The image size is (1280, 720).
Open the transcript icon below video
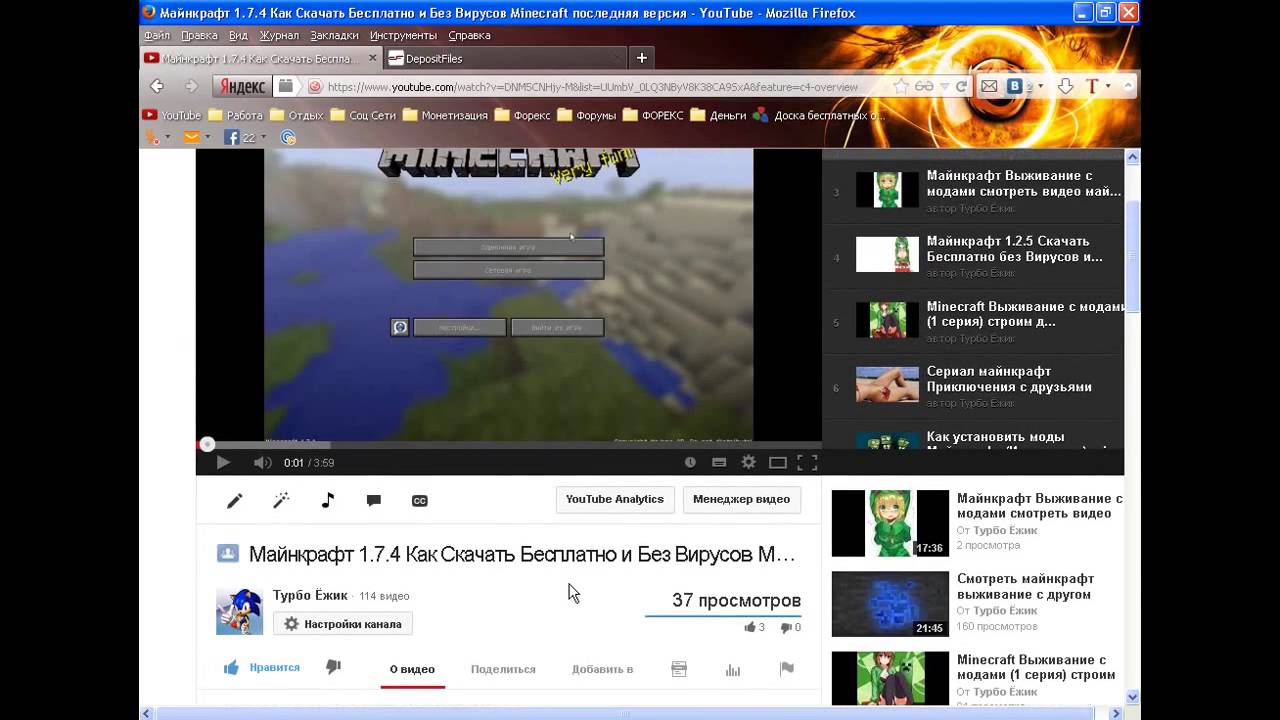click(679, 669)
